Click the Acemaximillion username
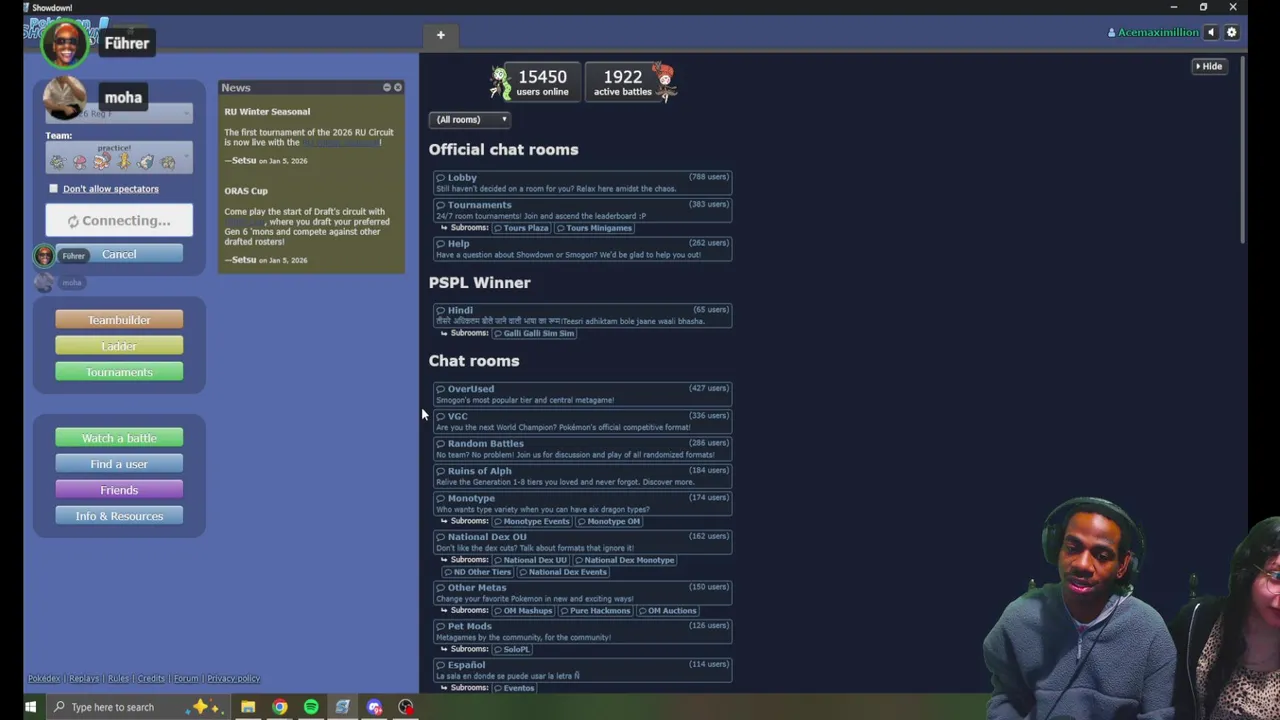Screen dimensions: 1280x720 pos(1153,32)
